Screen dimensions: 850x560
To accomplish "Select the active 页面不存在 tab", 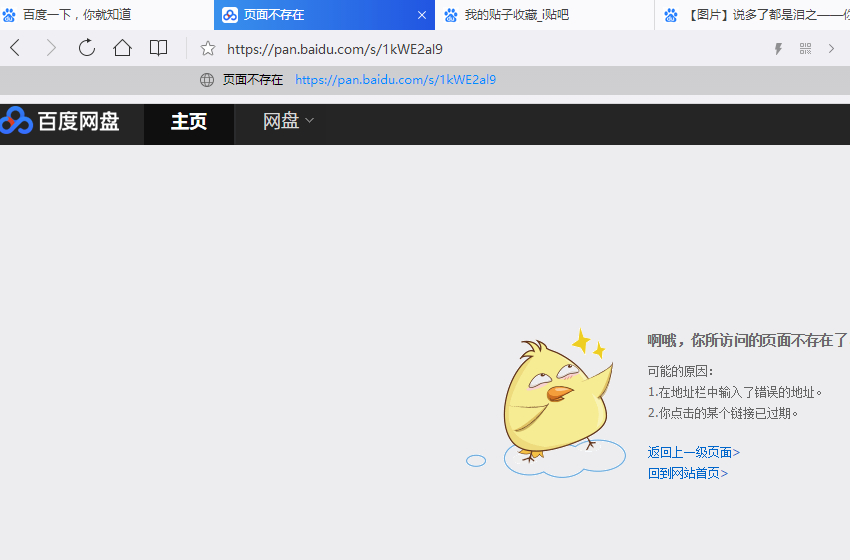I will click(x=324, y=15).
